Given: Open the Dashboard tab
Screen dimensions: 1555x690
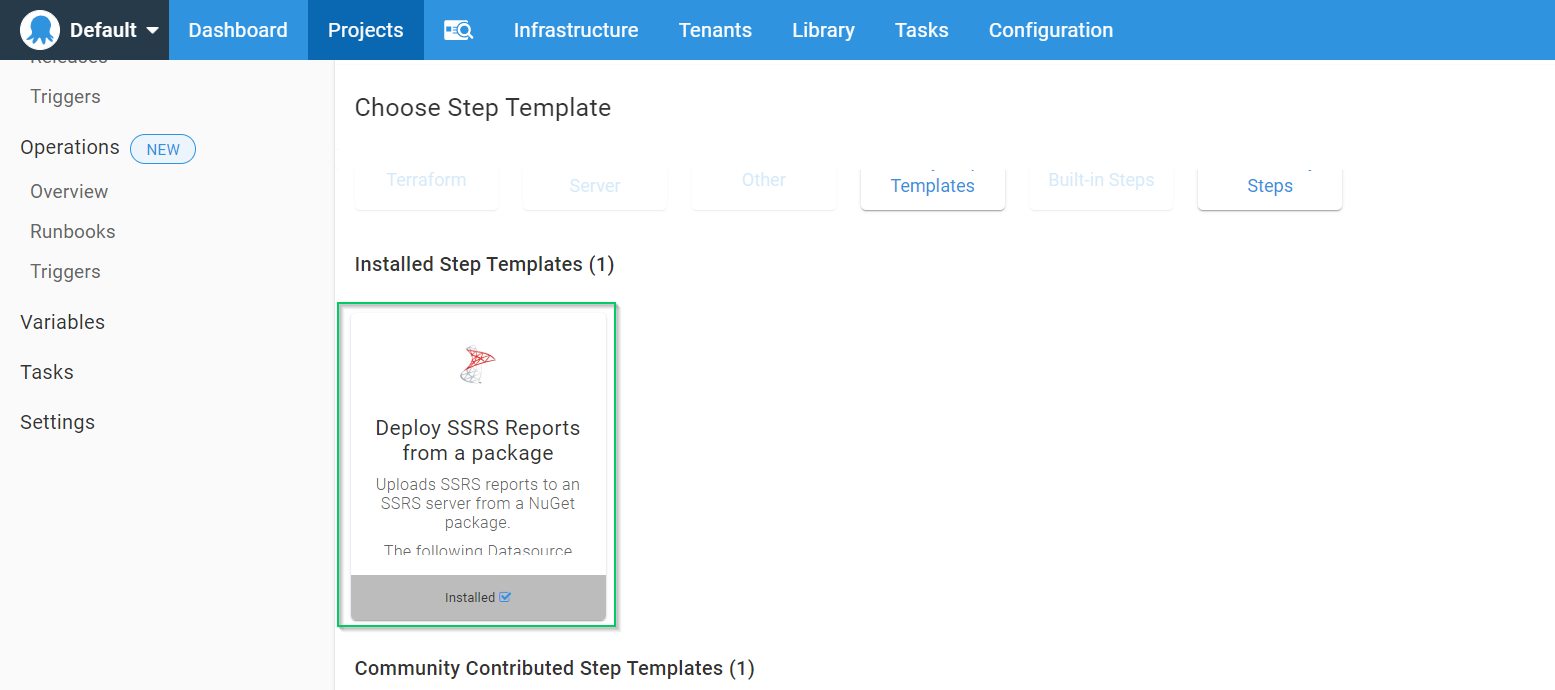Looking at the screenshot, I should pyautogui.click(x=238, y=30).
